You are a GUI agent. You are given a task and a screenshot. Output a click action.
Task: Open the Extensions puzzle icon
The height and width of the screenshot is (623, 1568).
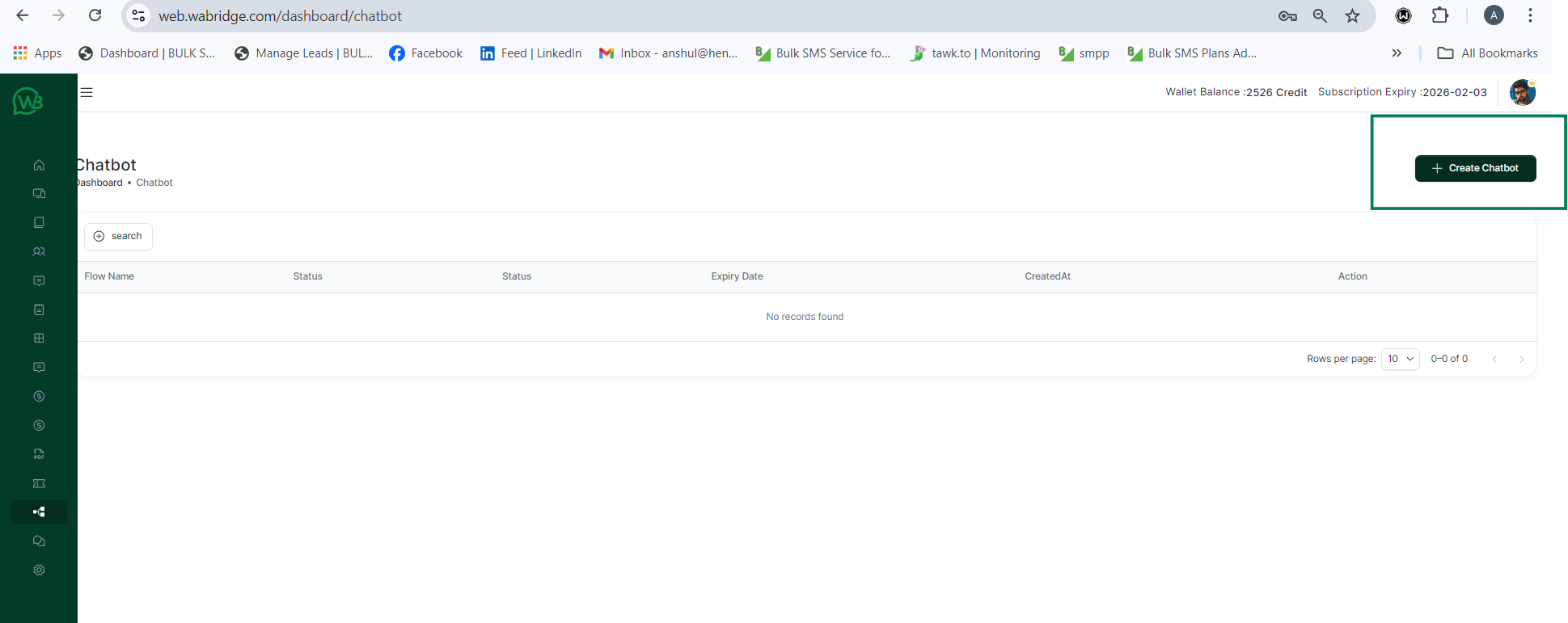pyautogui.click(x=1440, y=15)
